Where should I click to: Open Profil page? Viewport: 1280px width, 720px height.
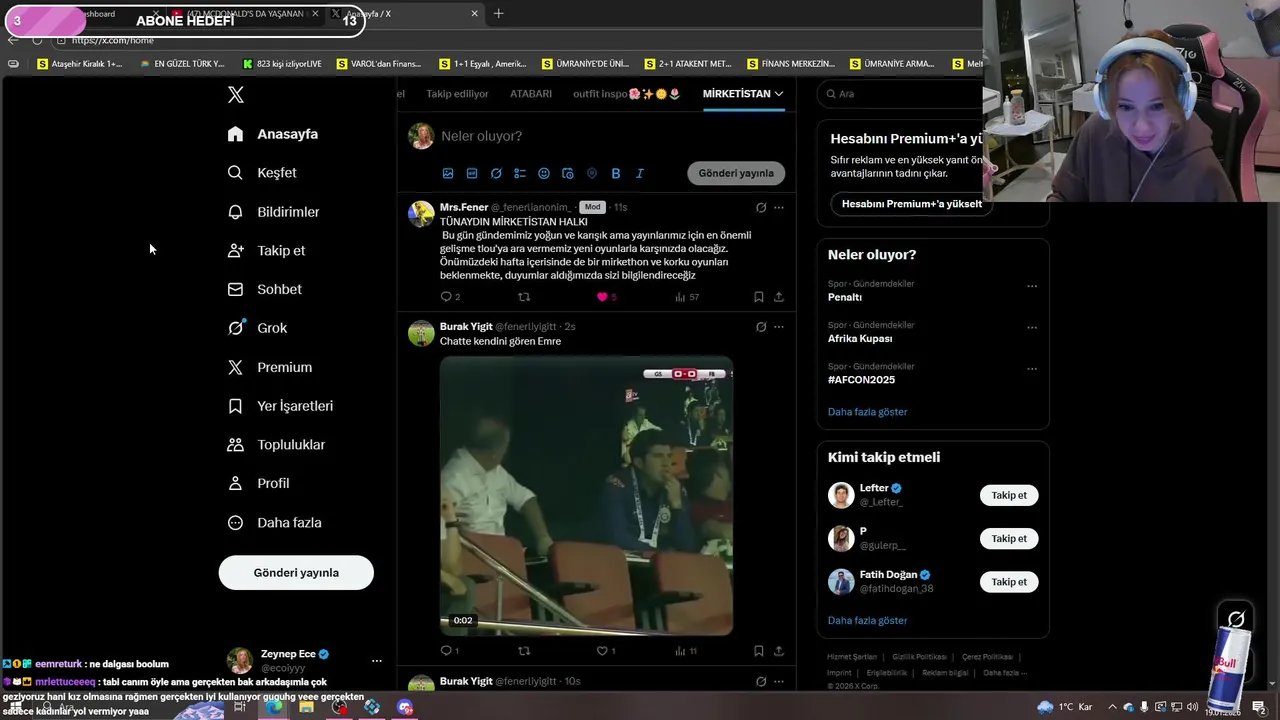259,483
